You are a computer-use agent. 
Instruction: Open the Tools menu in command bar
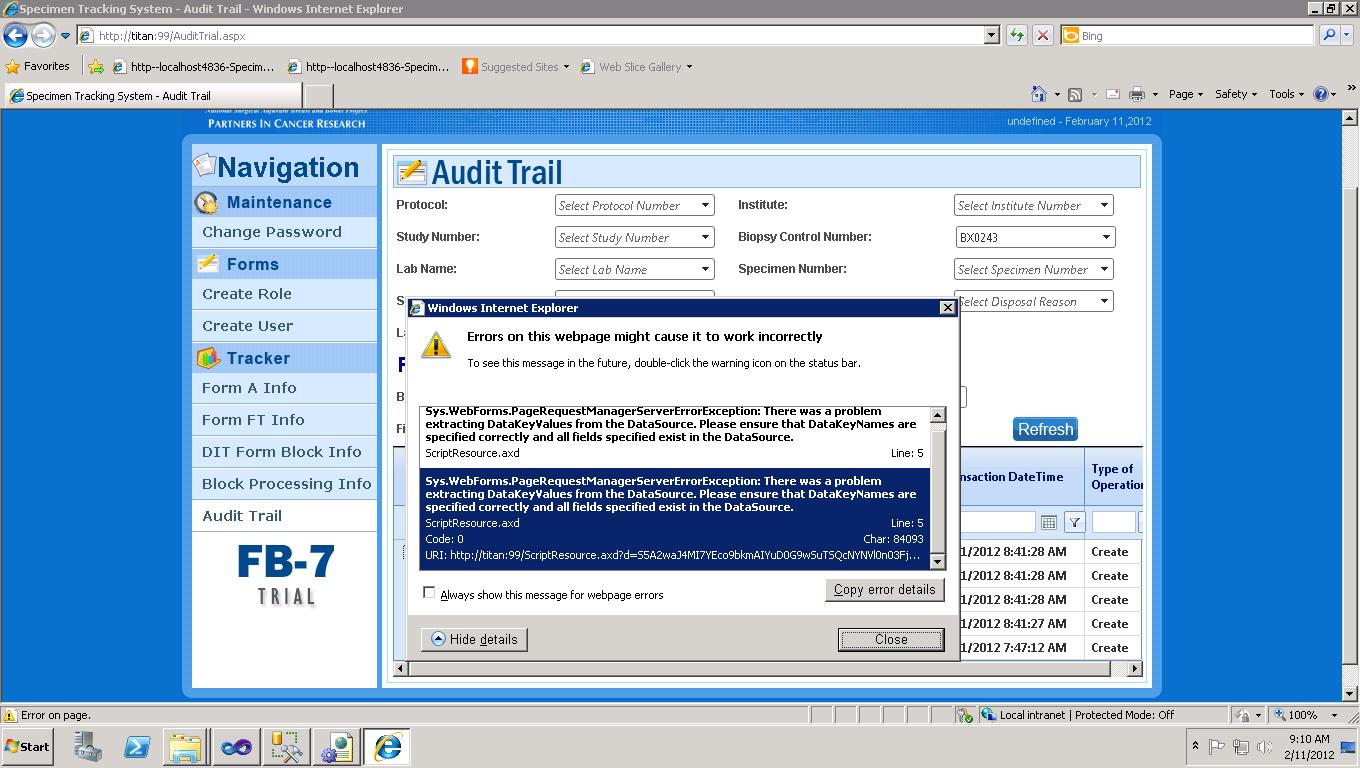[1287, 94]
